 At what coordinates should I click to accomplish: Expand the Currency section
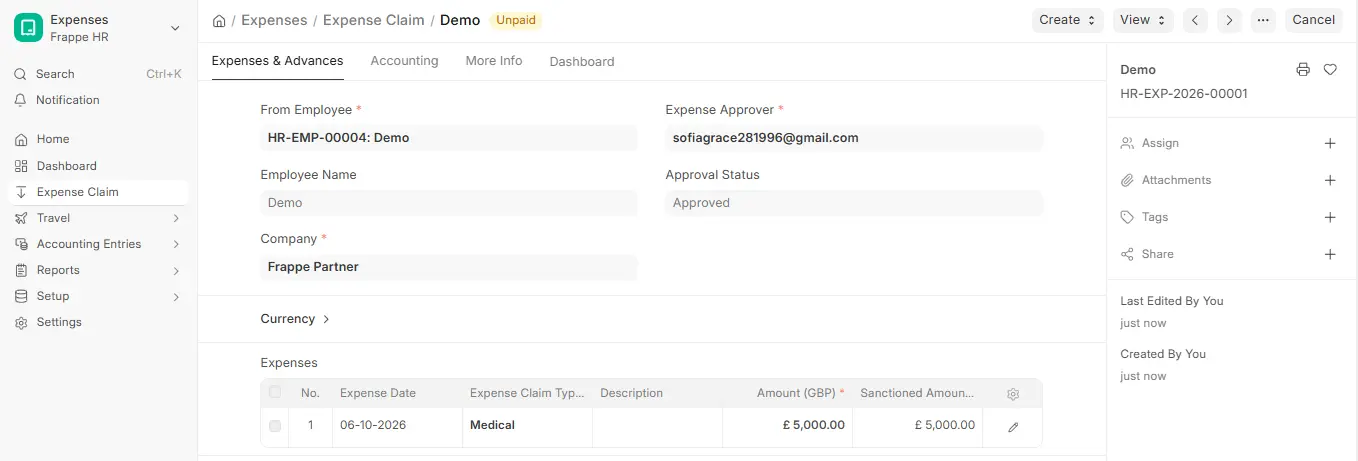[x=295, y=319]
